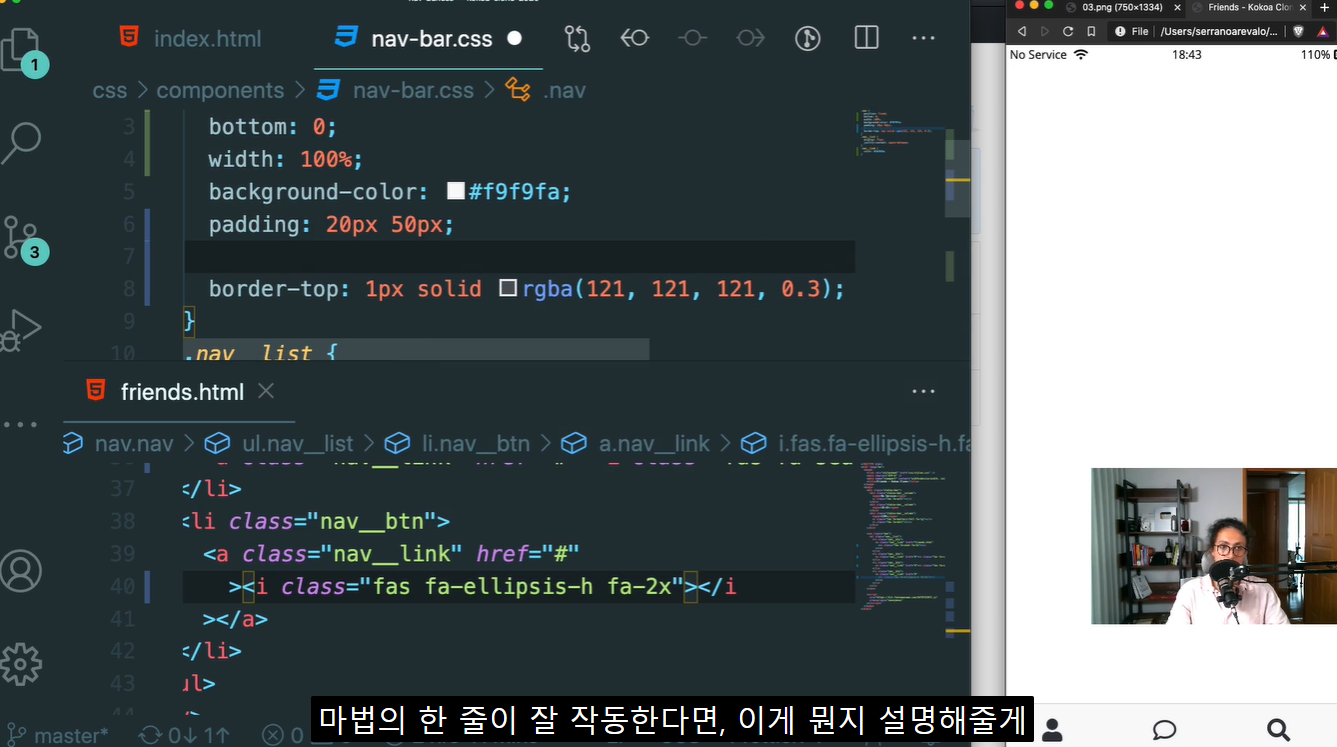Reload the browser page

1068,31
